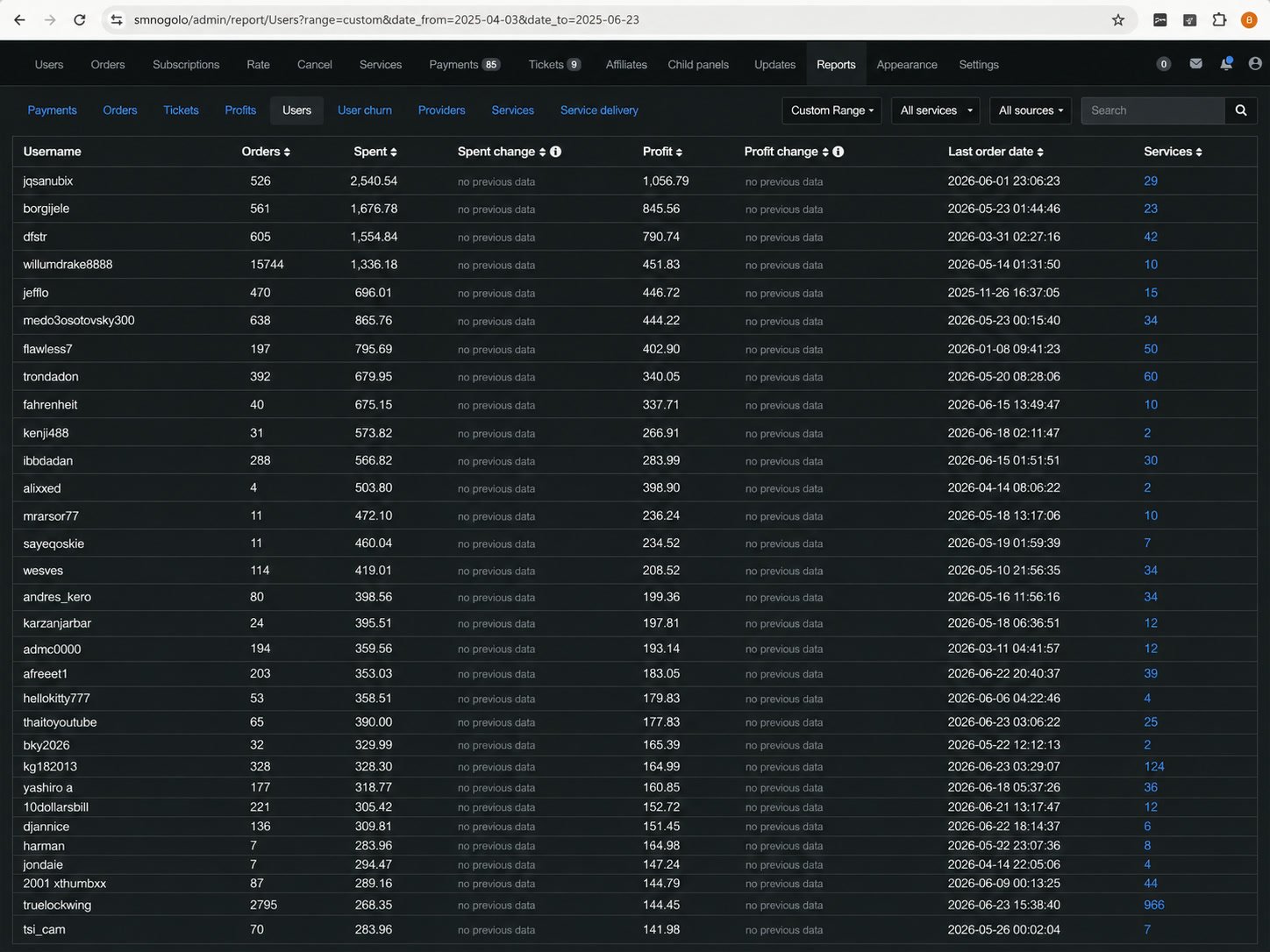Viewport: 1270px width, 952px height.
Task: Show info icon beside Spent change
Action: pyautogui.click(x=556, y=152)
